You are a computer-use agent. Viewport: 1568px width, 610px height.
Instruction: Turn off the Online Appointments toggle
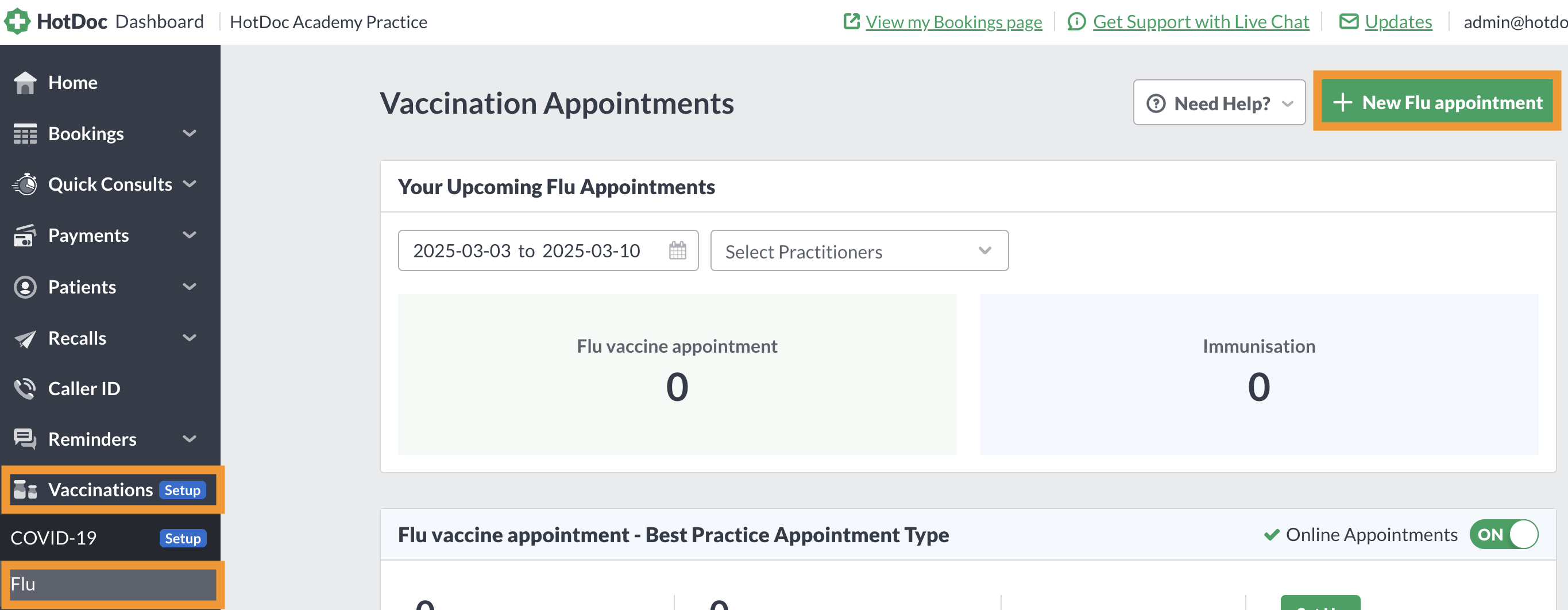[1504, 535]
